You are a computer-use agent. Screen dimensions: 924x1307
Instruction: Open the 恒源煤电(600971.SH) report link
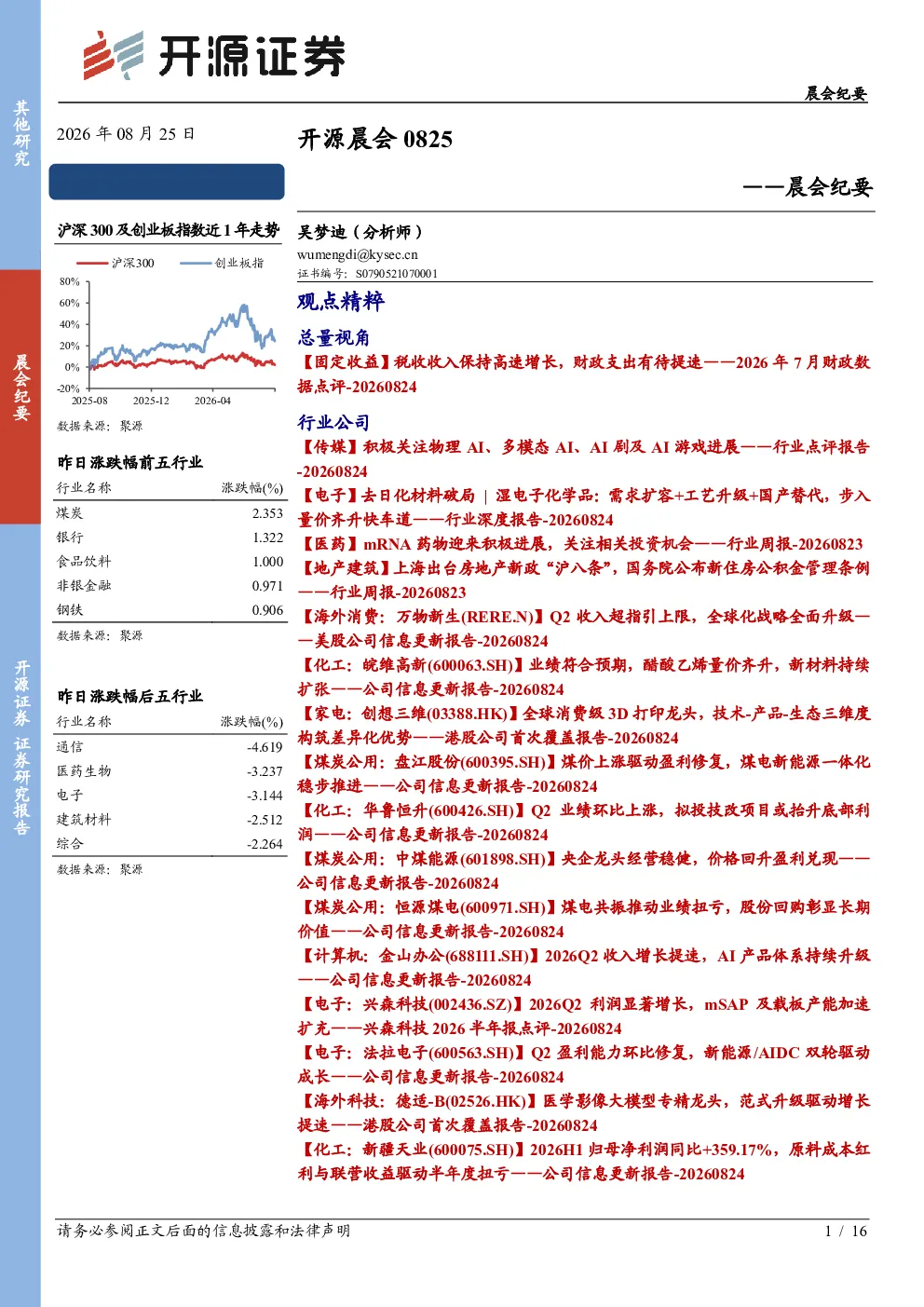pyautogui.click(x=584, y=919)
